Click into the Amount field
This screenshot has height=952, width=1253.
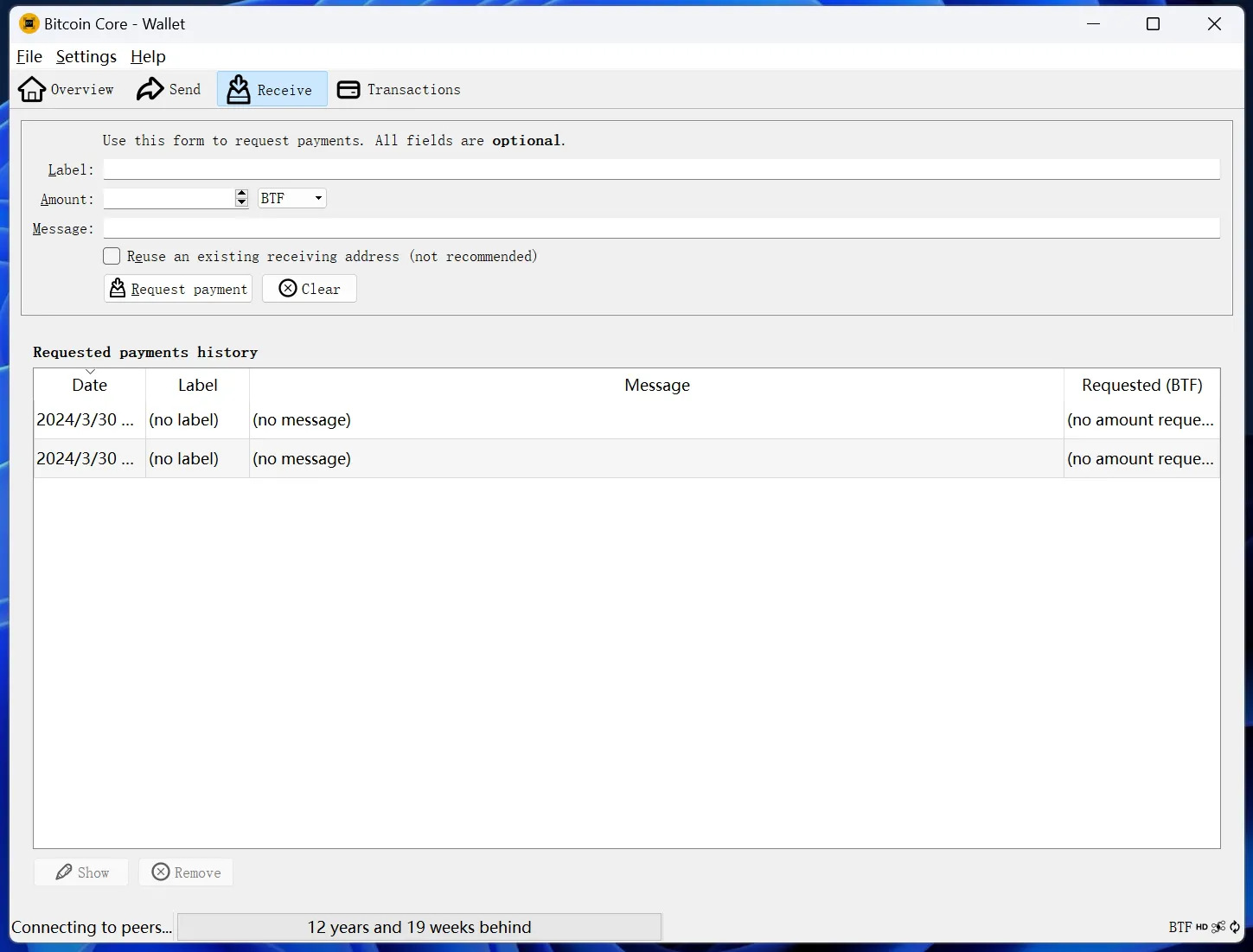pyautogui.click(x=169, y=199)
